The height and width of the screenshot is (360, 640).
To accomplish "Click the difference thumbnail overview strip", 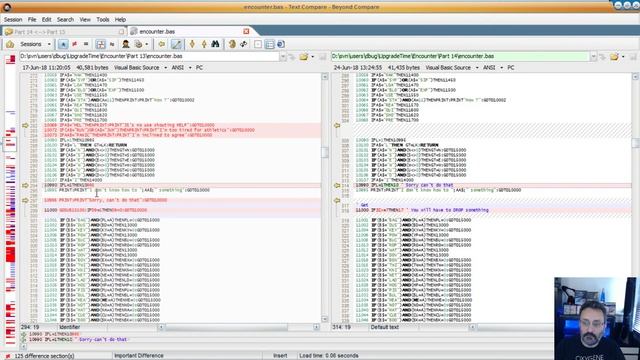I will (x=10, y=200).
